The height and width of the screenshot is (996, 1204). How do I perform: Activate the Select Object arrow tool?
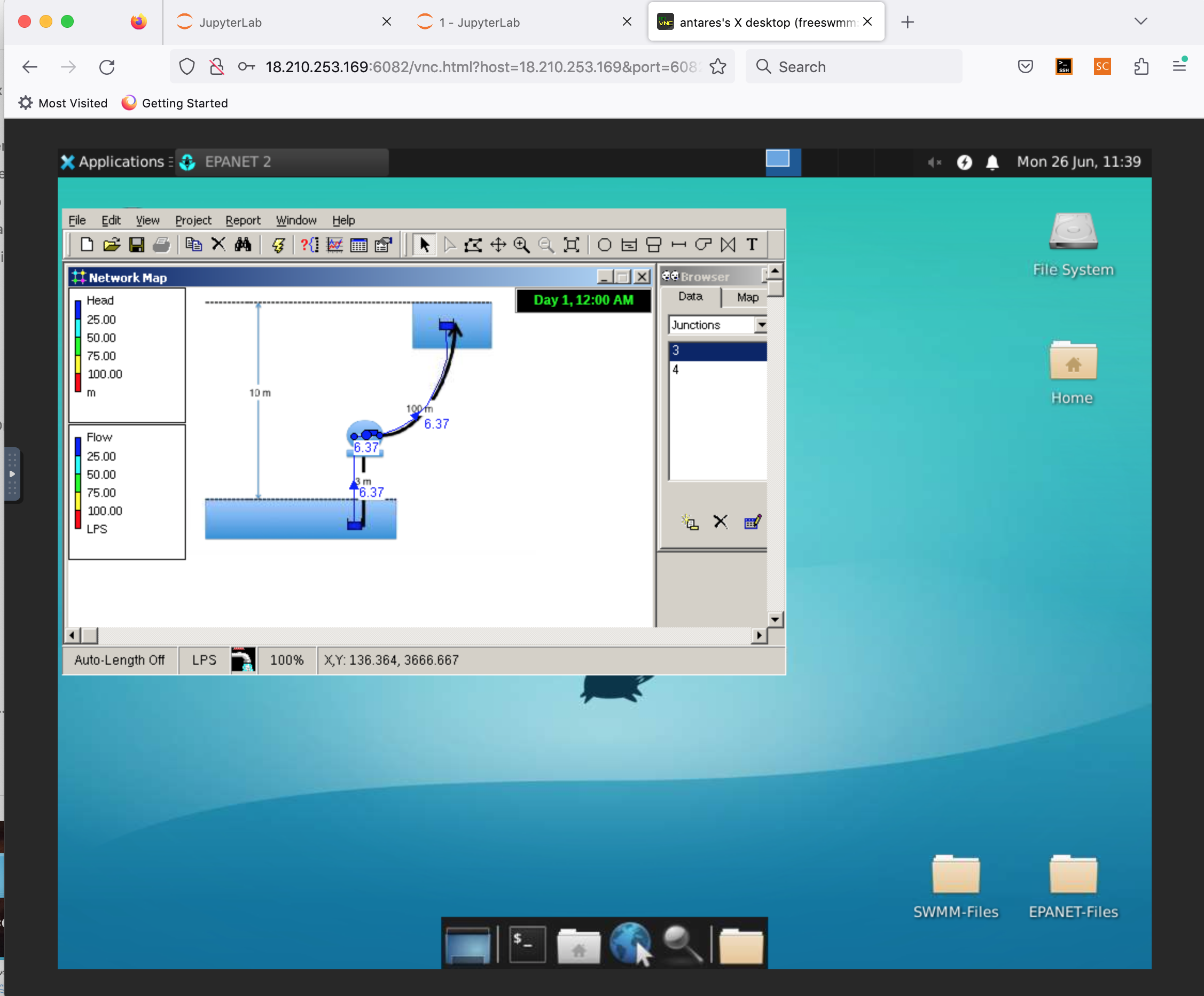[x=424, y=245]
